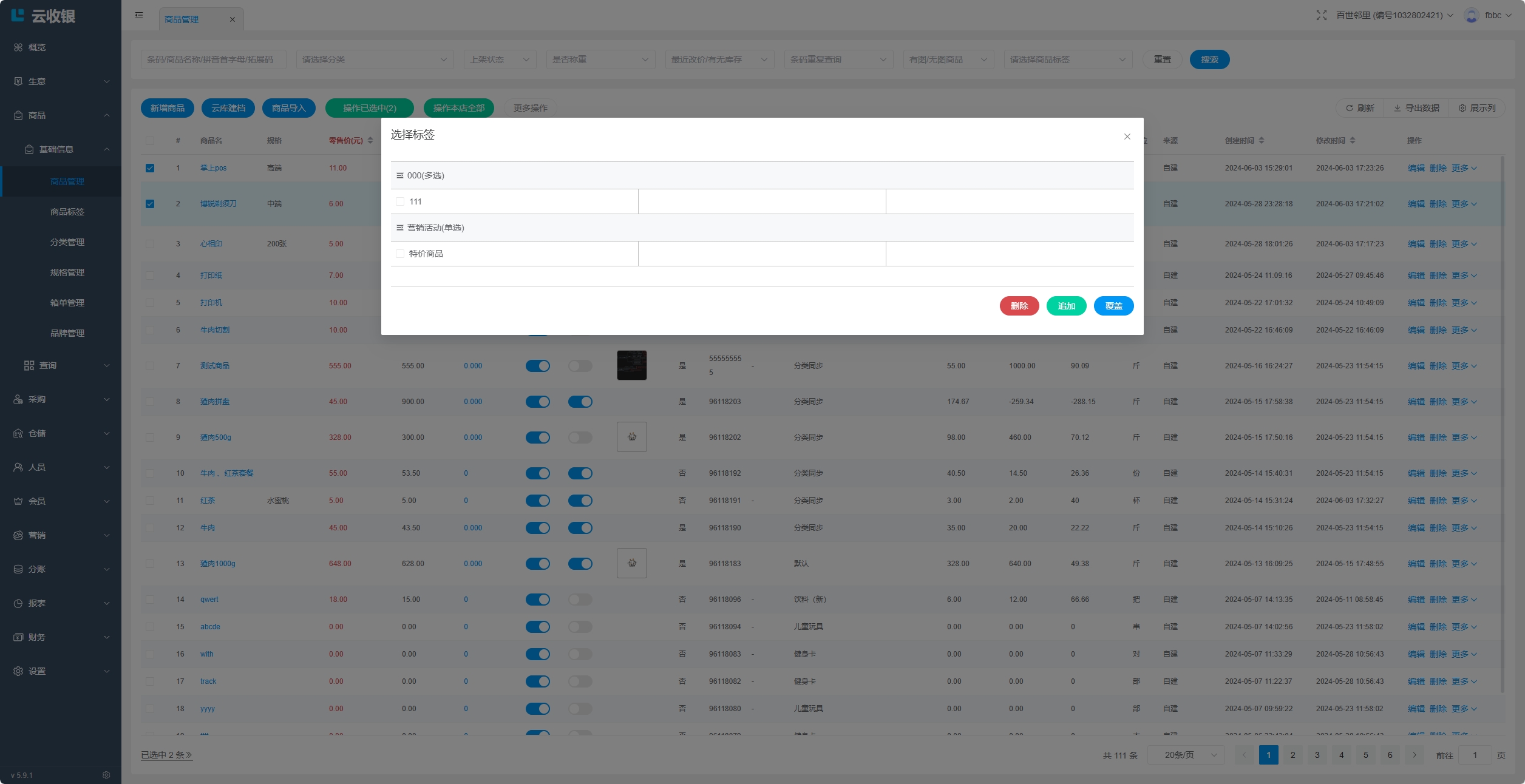Click the sidebar collapse icon
1525x784 pixels.
coord(139,15)
